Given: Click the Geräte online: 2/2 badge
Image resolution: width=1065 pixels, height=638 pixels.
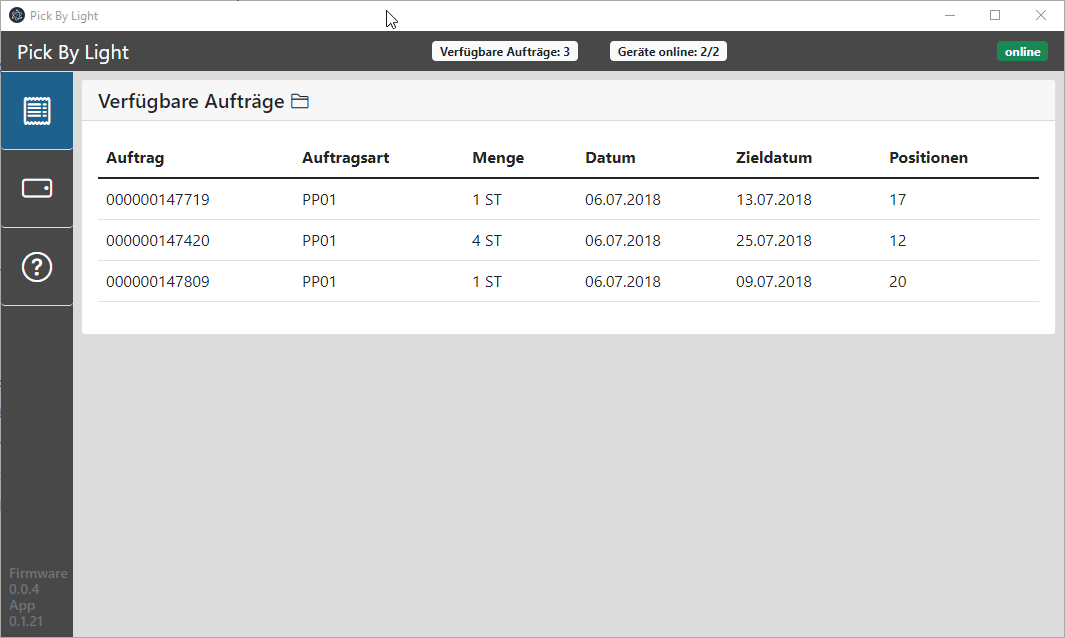Looking at the screenshot, I should coord(668,50).
